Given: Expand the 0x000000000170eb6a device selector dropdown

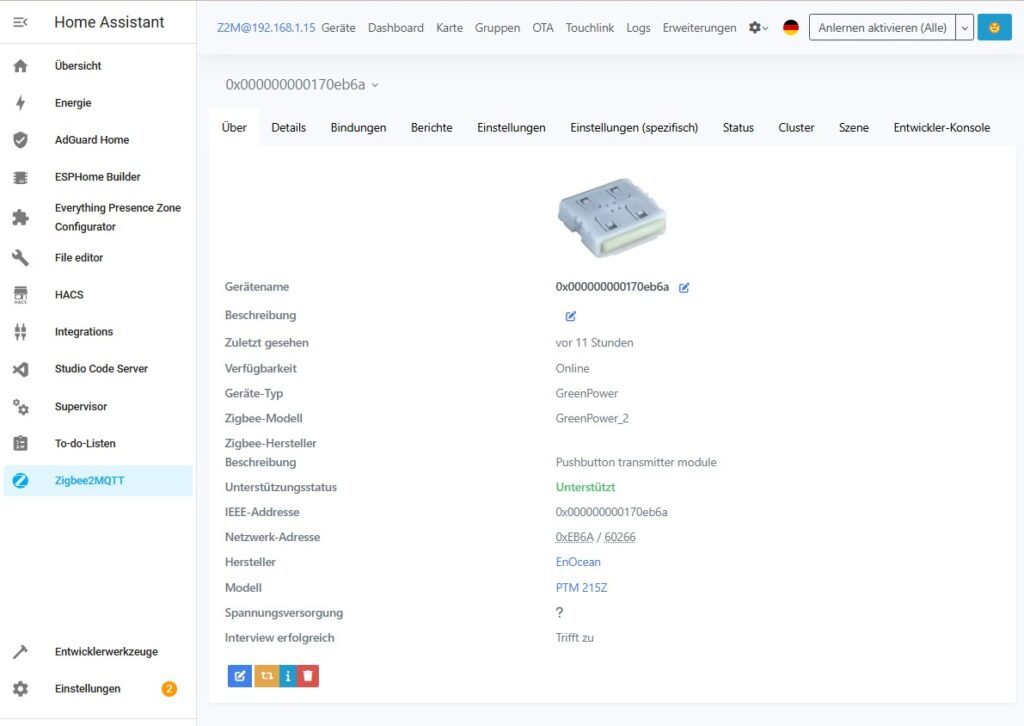Looking at the screenshot, I should (302, 85).
